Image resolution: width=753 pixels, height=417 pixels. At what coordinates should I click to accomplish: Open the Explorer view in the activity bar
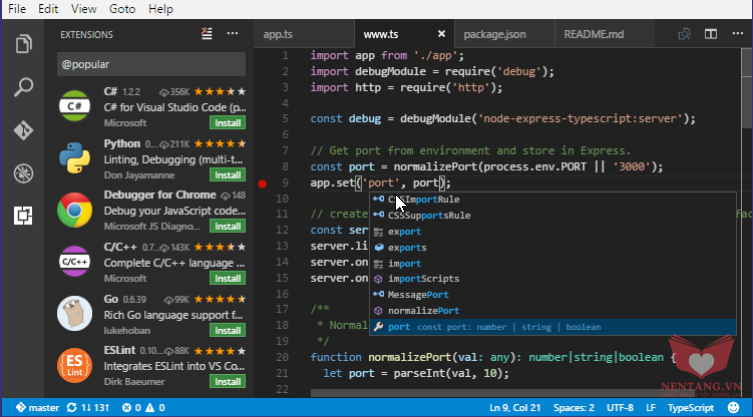coord(22,44)
